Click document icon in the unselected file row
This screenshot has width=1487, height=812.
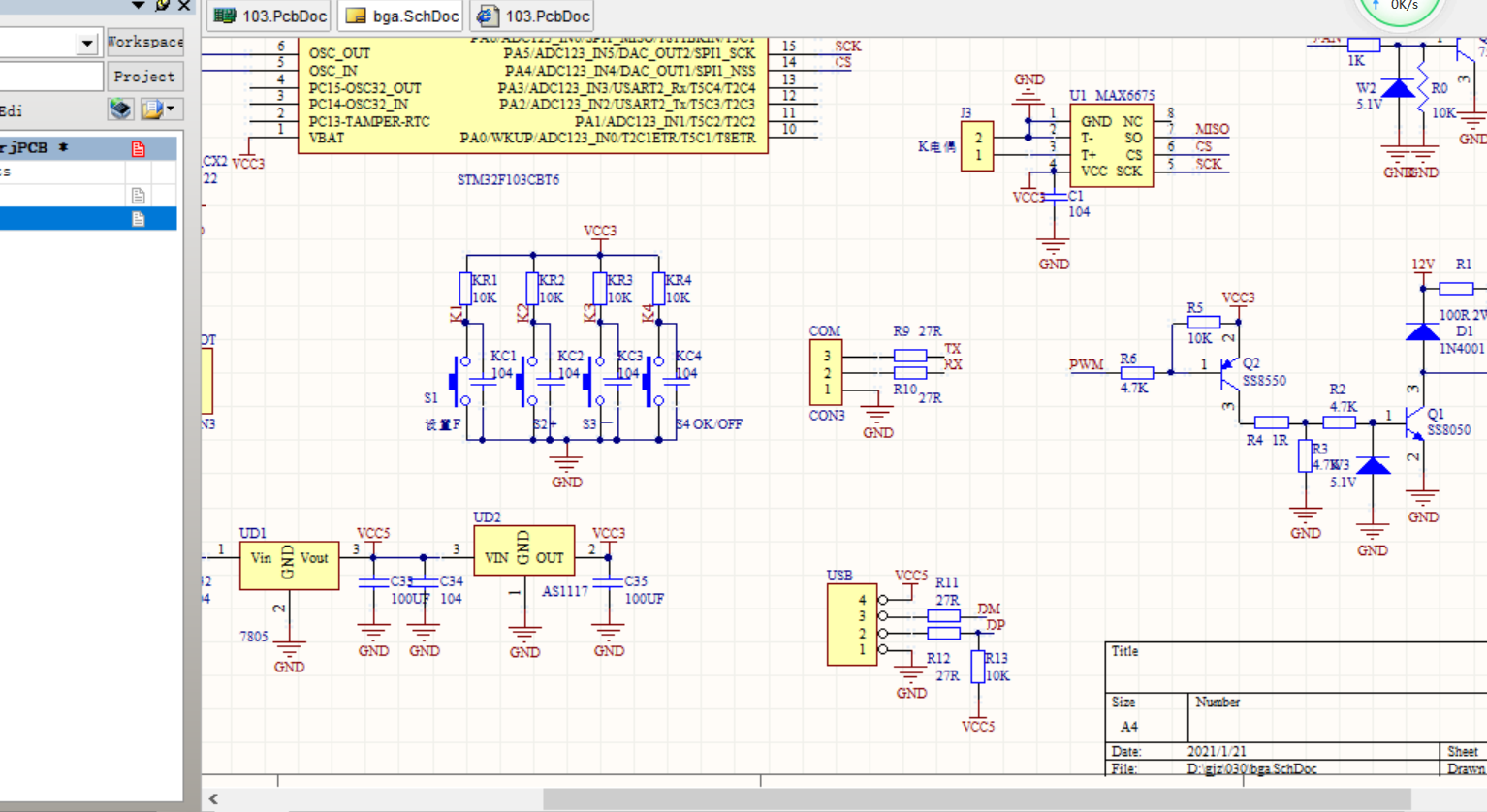139,196
